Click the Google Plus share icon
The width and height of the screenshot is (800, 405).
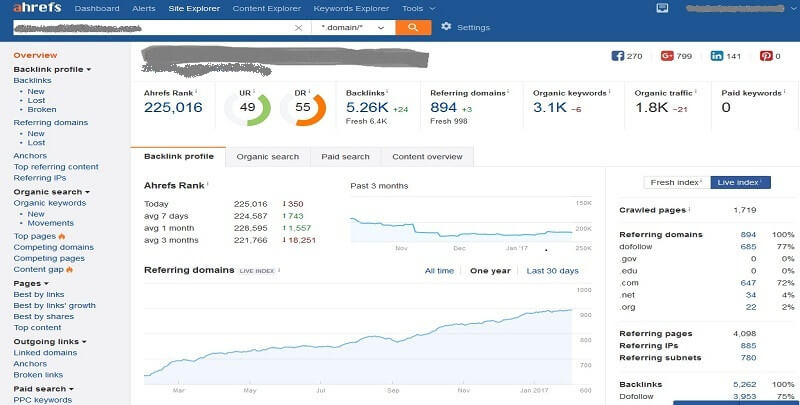pyautogui.click(x=667, y=56)
